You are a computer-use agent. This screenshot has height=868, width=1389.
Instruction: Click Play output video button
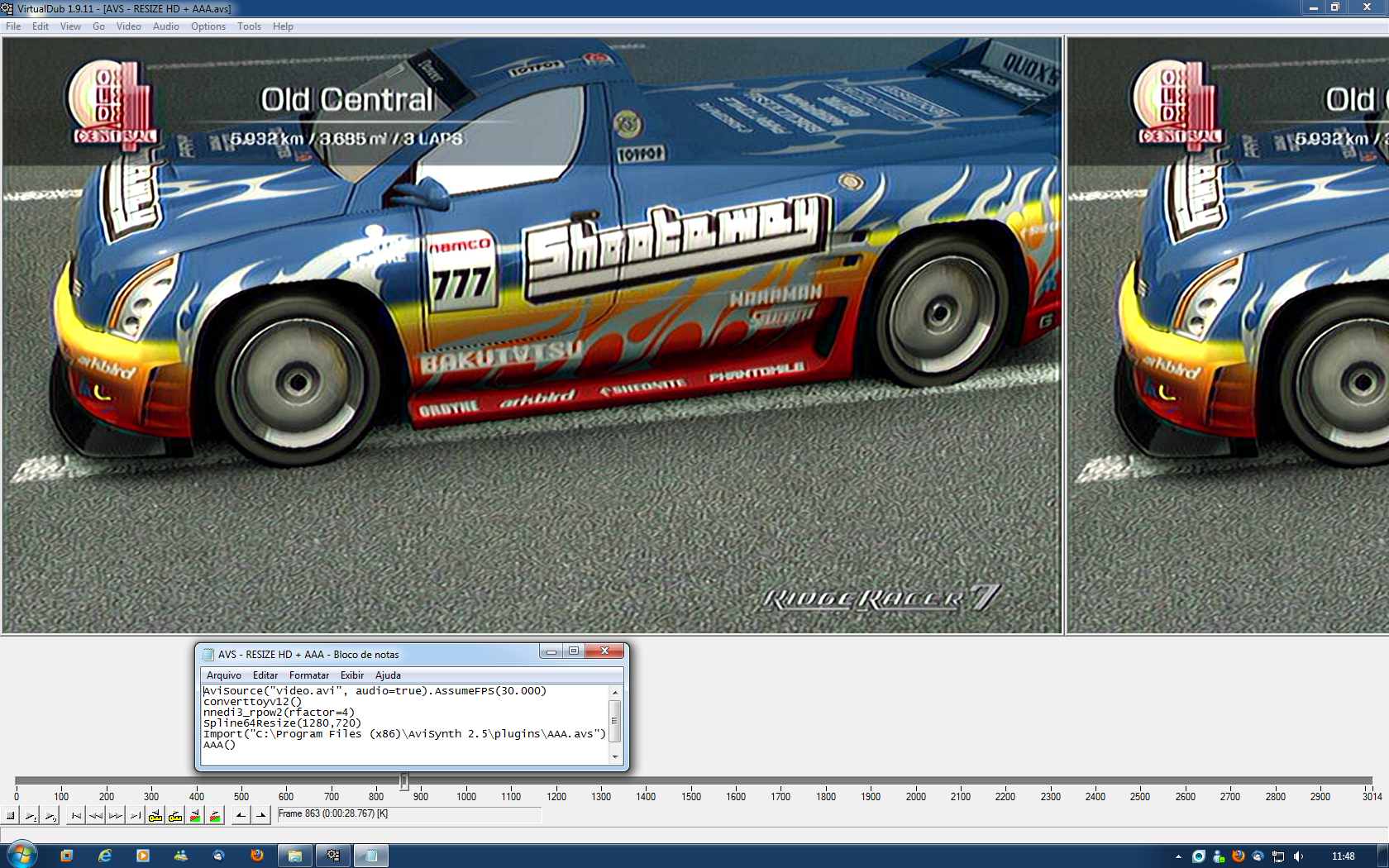click(x=50, y=816)
